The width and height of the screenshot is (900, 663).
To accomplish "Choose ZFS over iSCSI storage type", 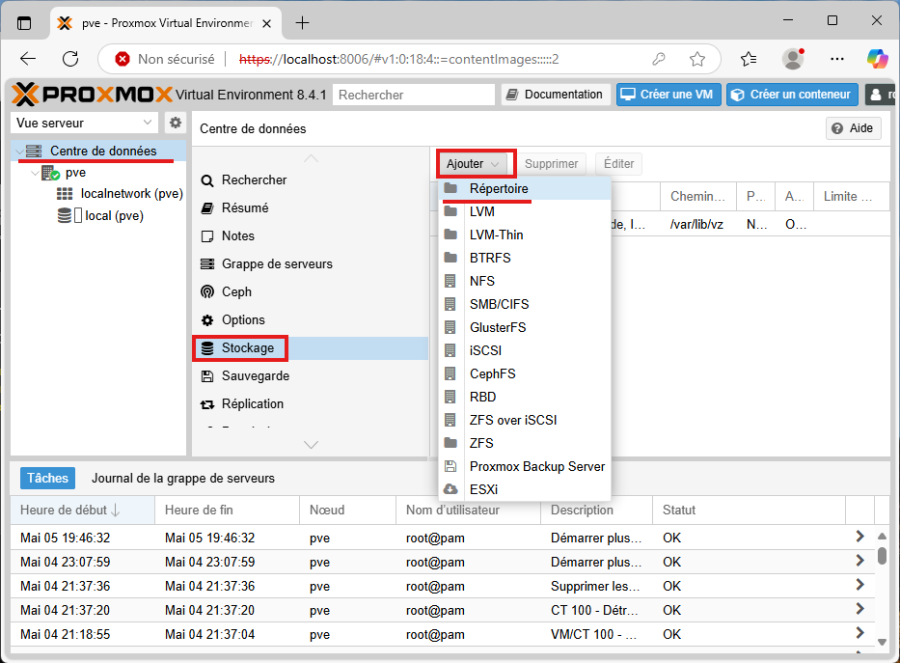I will click(525, 420).
